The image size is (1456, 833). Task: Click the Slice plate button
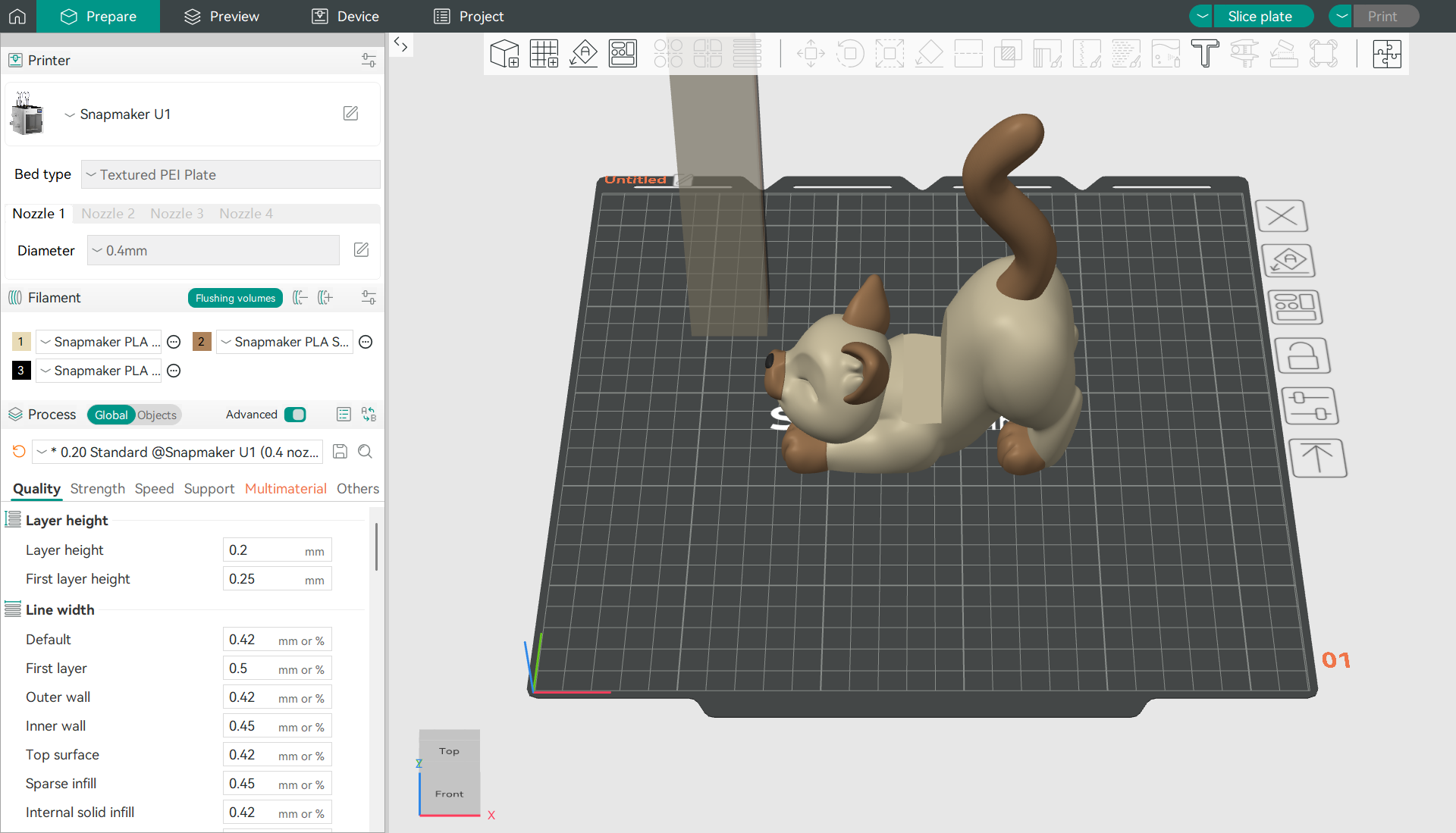1260,16
